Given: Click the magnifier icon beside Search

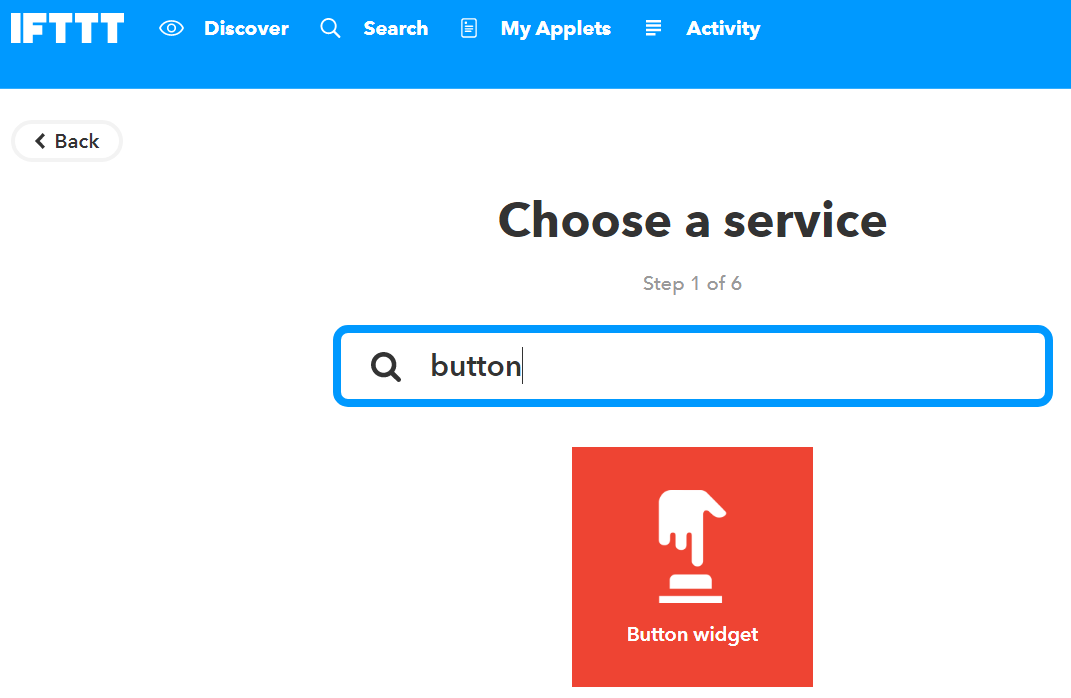Looking at the screenshot, I should tap(330, 28).
